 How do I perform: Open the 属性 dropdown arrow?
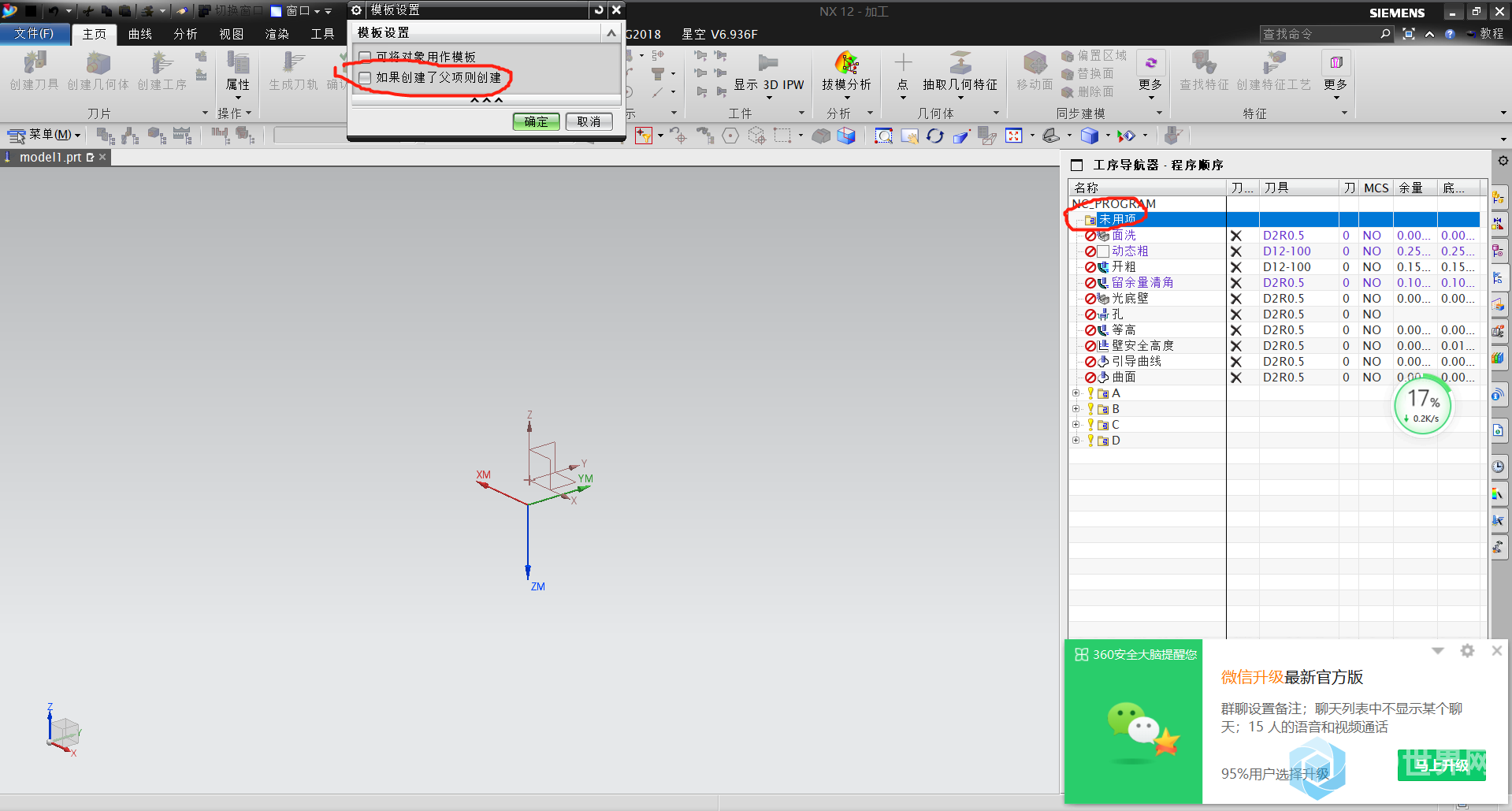pos(238,98)
